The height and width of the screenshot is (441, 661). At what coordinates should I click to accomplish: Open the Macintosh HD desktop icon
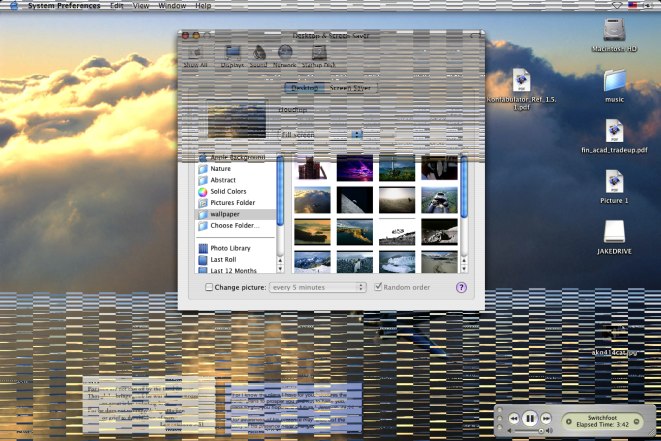[614, 32]
